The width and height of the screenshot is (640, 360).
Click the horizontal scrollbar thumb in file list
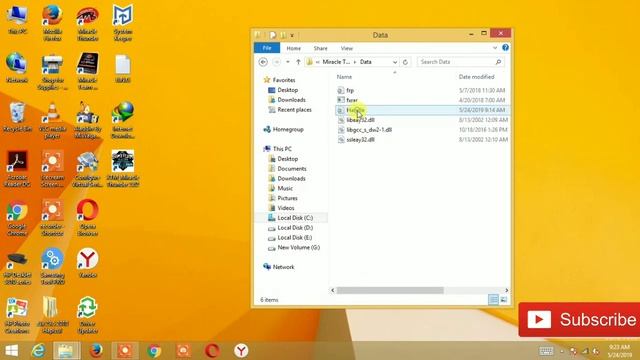pyautogui.click(x=390, y=290)
